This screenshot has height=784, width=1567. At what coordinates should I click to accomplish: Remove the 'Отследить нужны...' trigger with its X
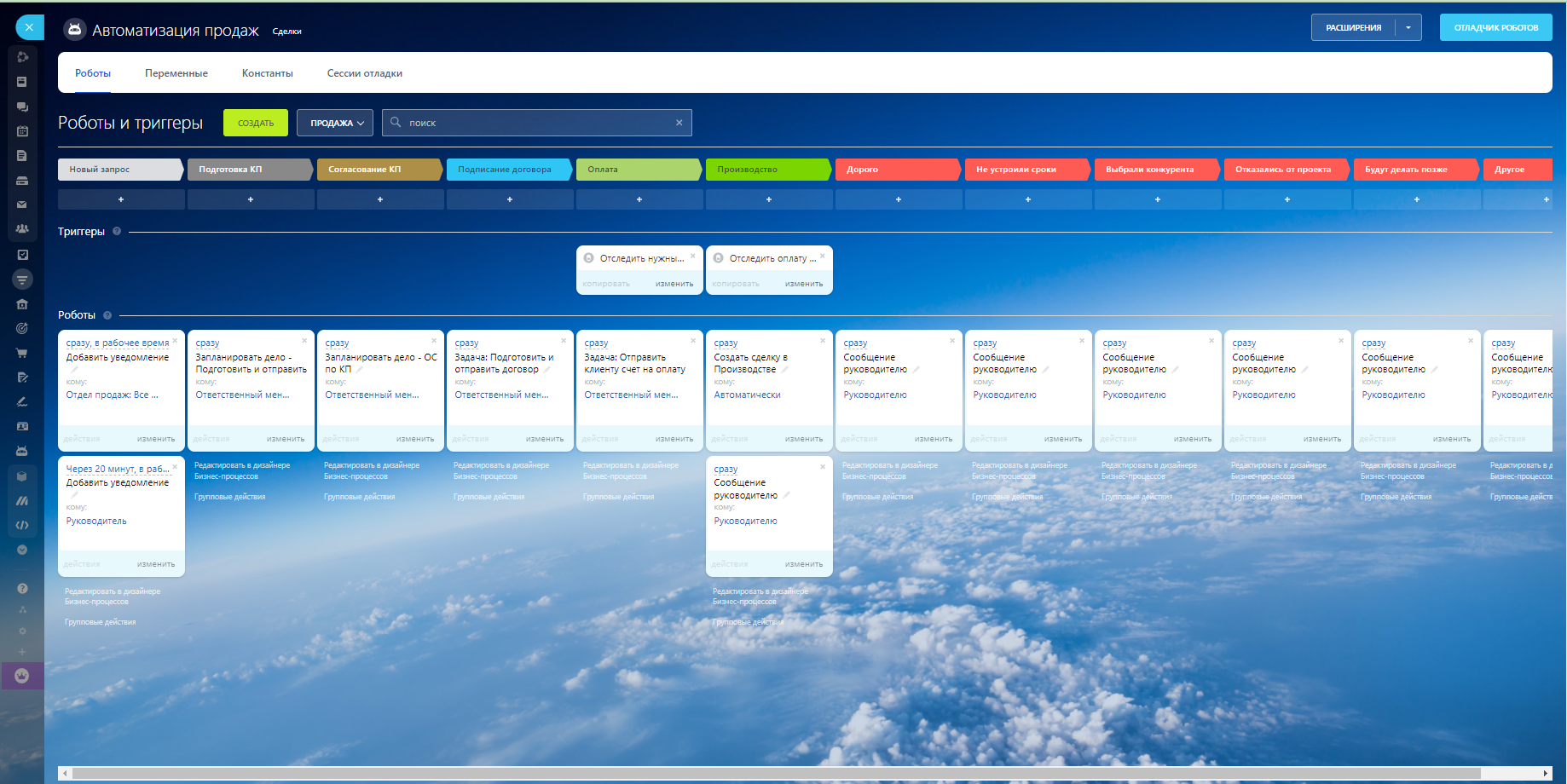click(x=693, y=257)
